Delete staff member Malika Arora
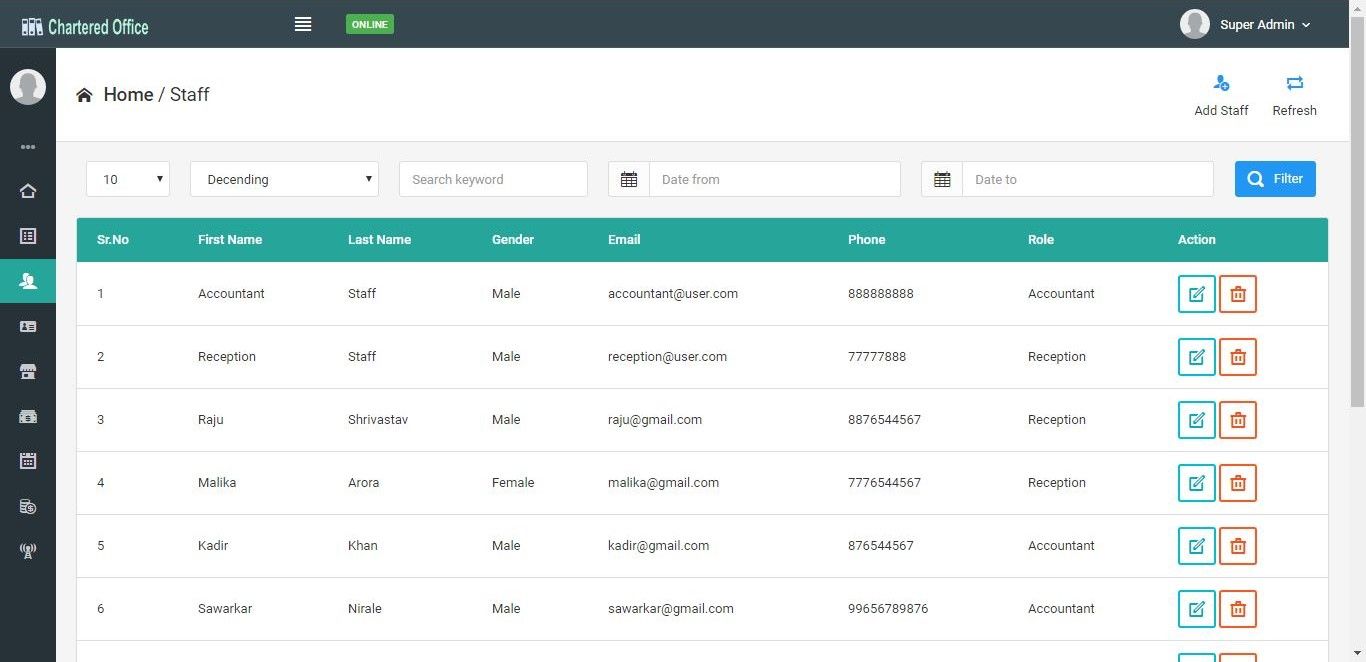This screenshot has height=662, width=1366. coord(1238,483)
